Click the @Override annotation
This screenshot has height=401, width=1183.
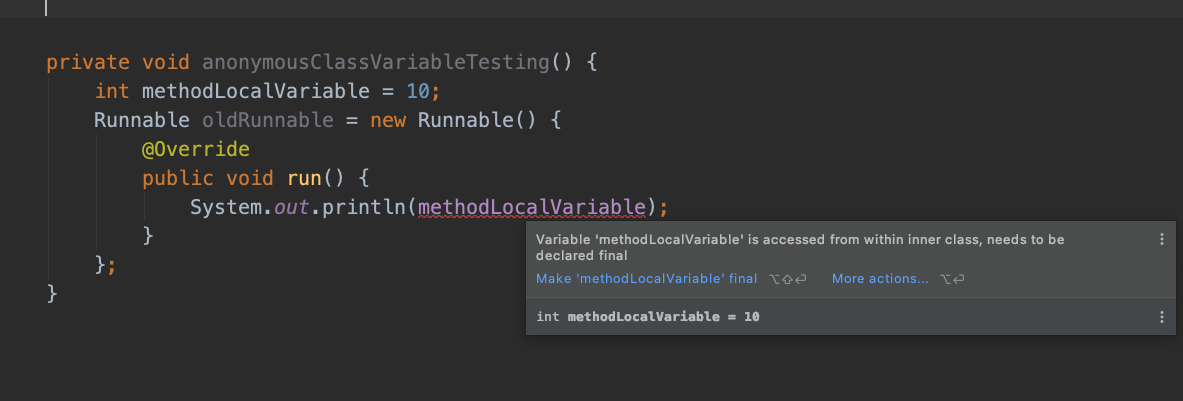pos(195,149)
